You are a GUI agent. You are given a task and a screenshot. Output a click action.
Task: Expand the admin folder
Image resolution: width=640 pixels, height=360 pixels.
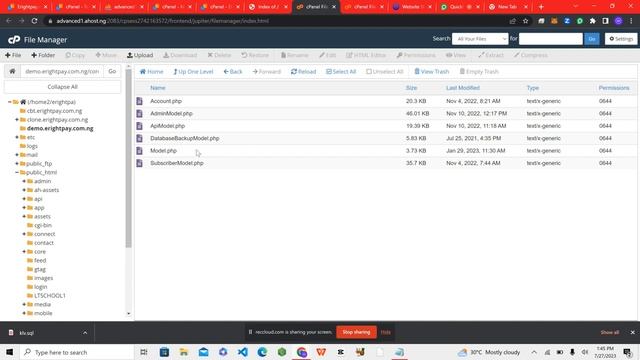24,181
